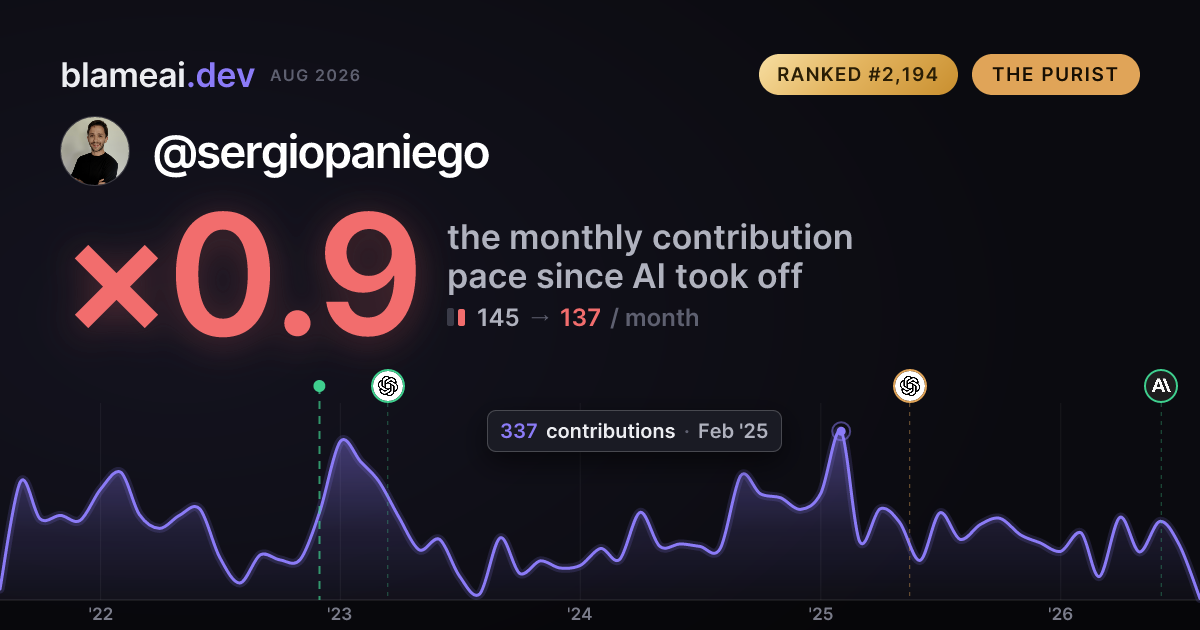Click THE PURIST badge

(1055, 75)
